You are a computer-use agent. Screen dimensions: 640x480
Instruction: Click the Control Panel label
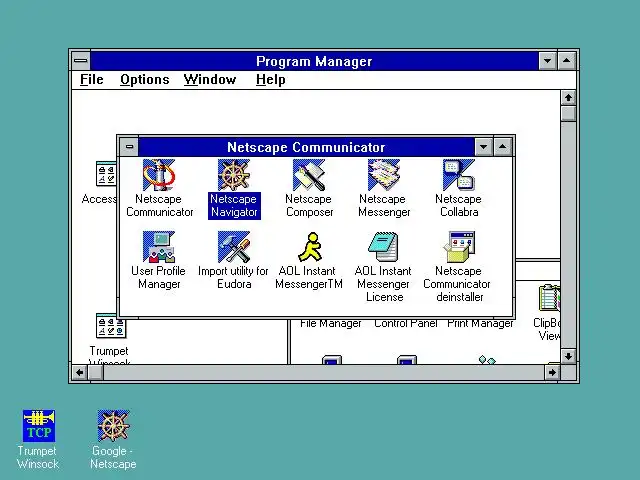click(x=406, y=324)
